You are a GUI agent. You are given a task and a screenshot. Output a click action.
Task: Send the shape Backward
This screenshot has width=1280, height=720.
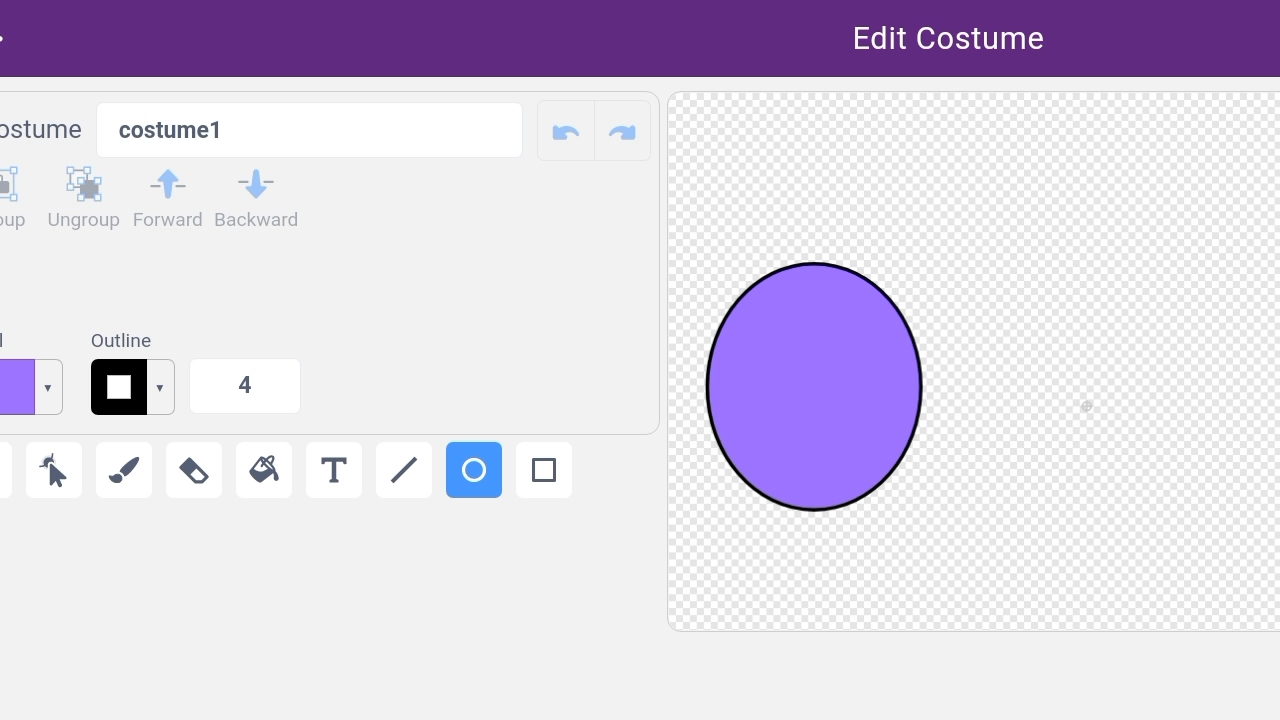pyautogui.click(x=256, y=197)
